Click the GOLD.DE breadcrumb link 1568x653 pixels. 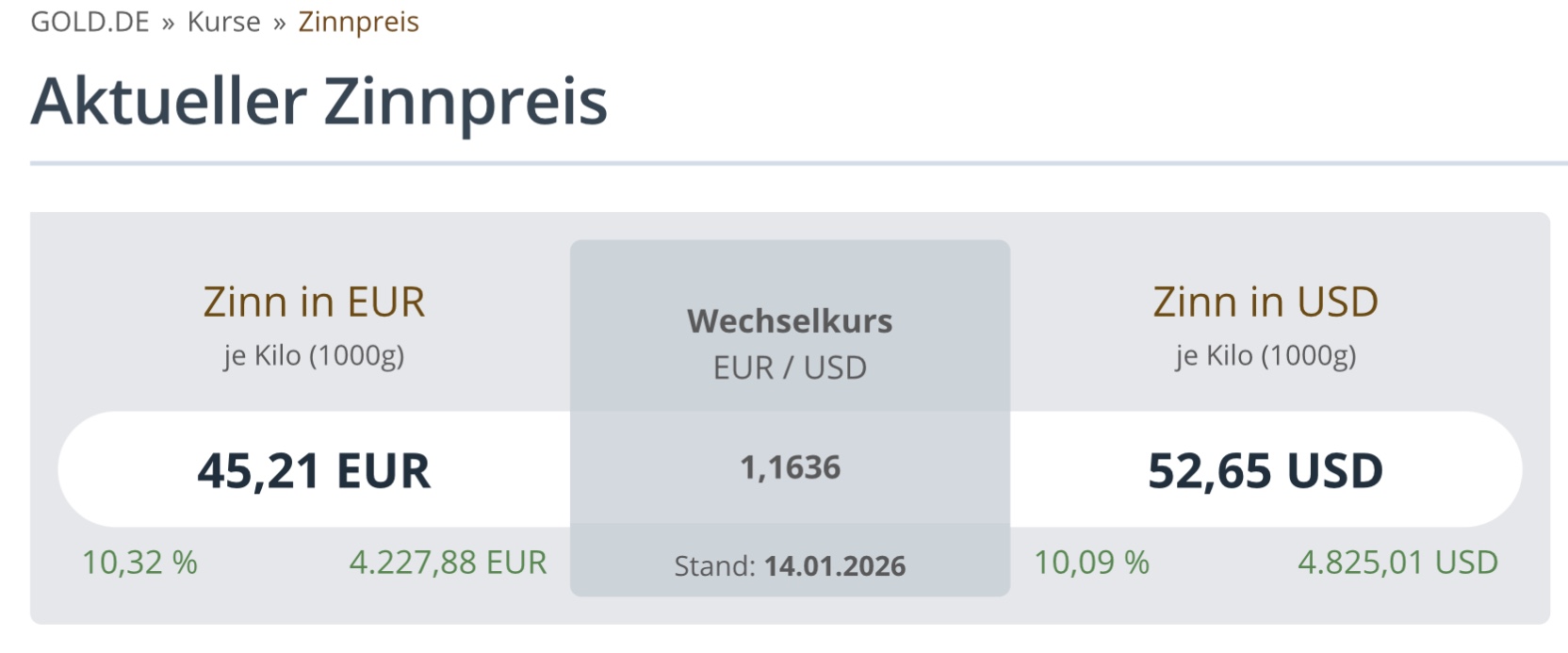90,22
